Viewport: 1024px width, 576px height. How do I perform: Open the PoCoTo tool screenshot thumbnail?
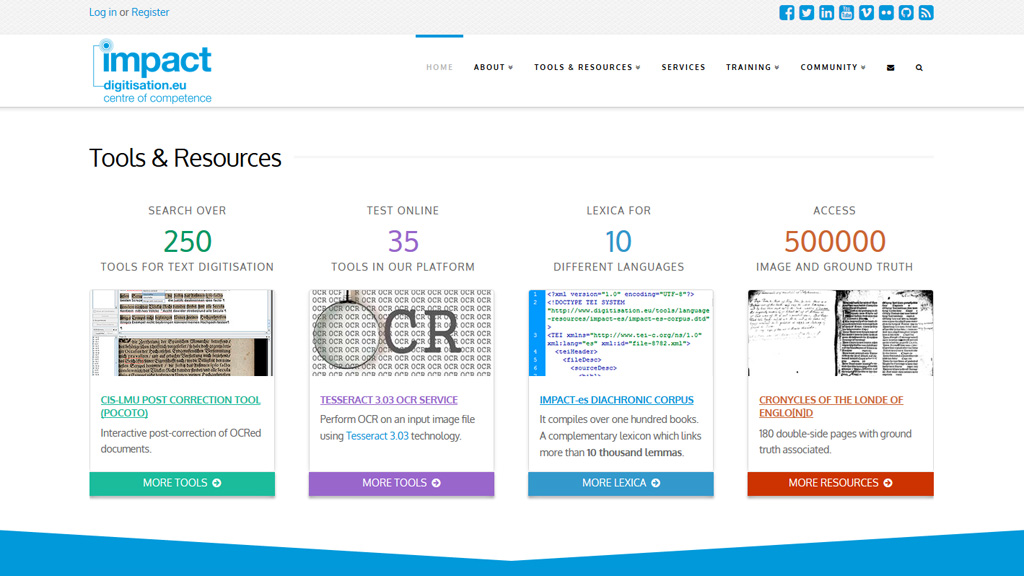coord(182,333)
